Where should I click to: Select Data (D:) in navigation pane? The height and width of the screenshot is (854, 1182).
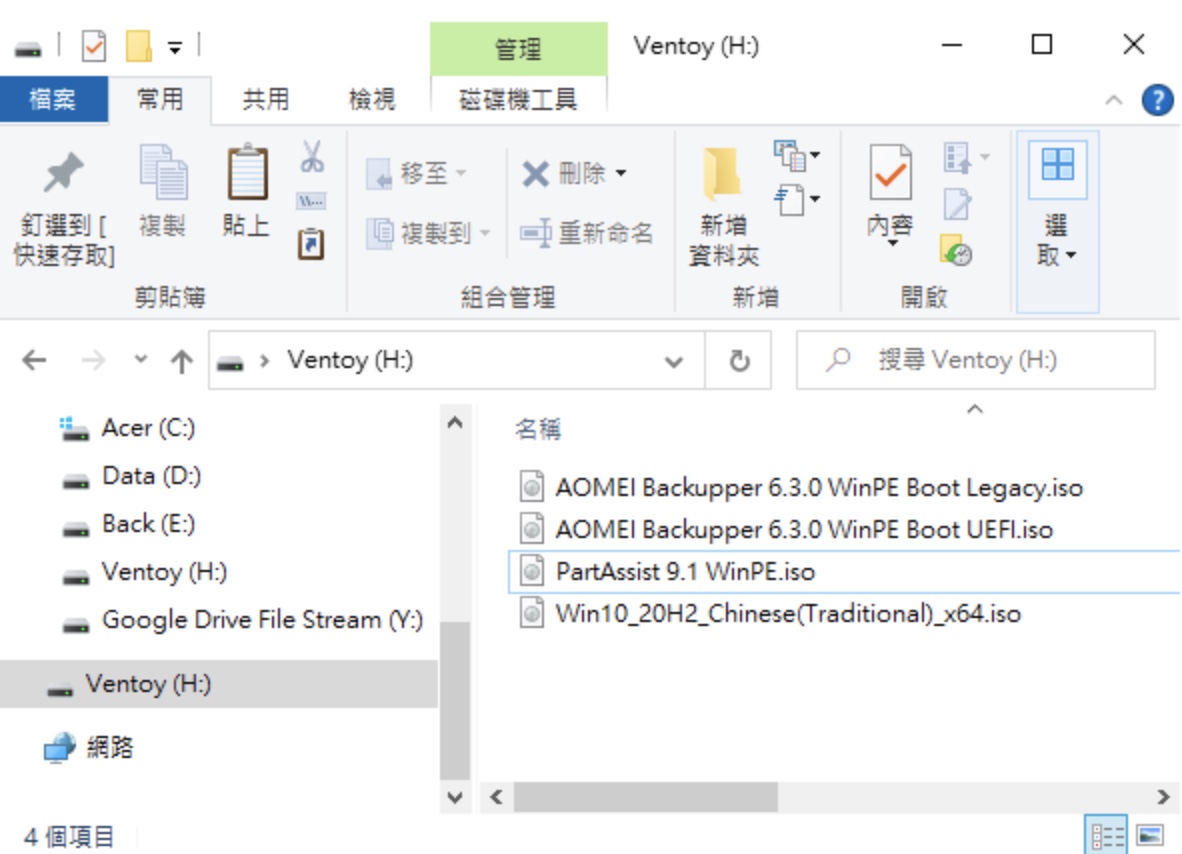coord(152,476)
